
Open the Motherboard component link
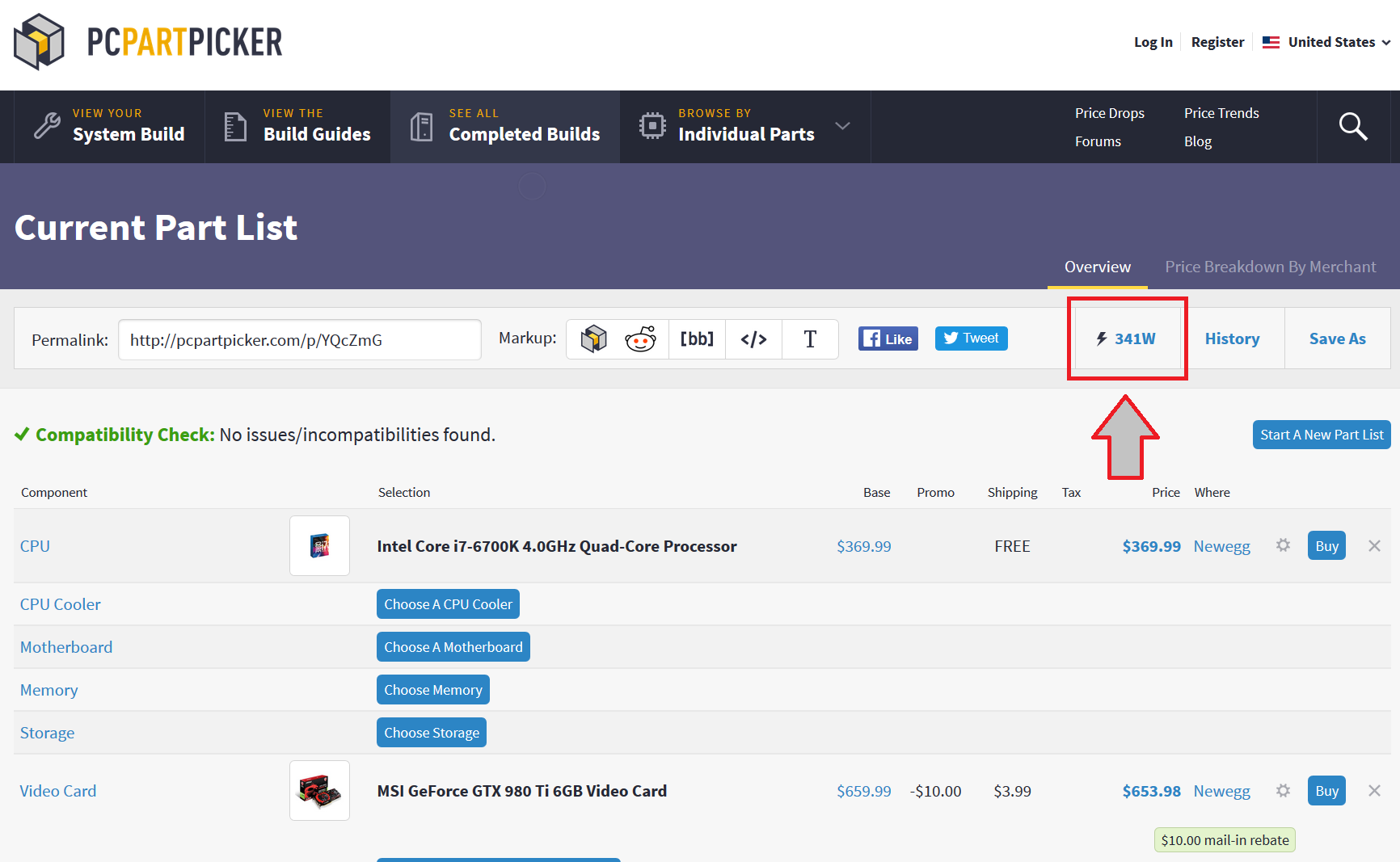click(66, 647)
